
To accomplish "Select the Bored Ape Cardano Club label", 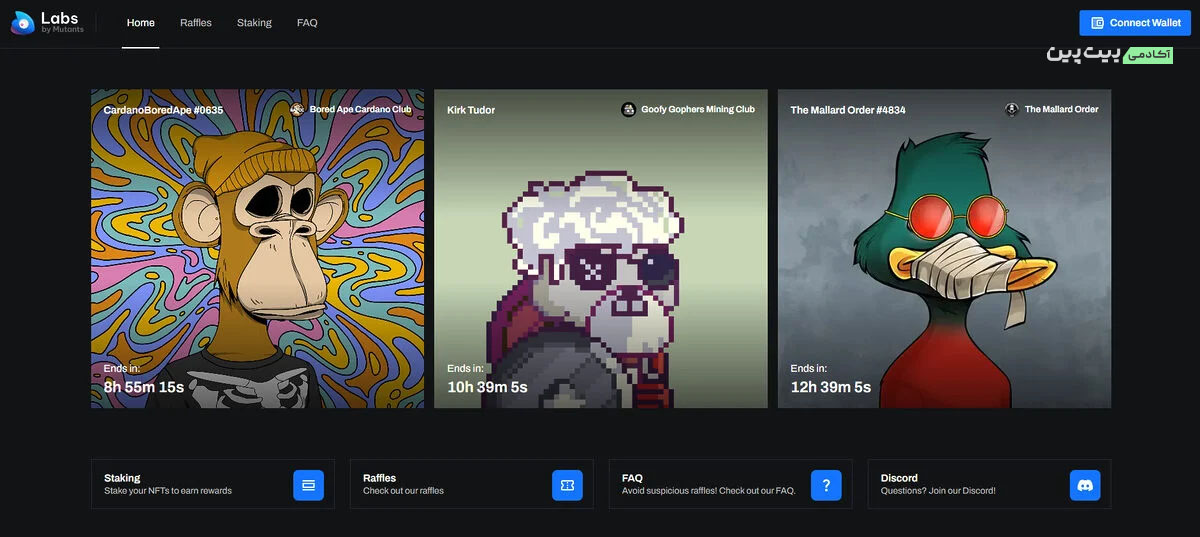I will [x=360, y=109].
